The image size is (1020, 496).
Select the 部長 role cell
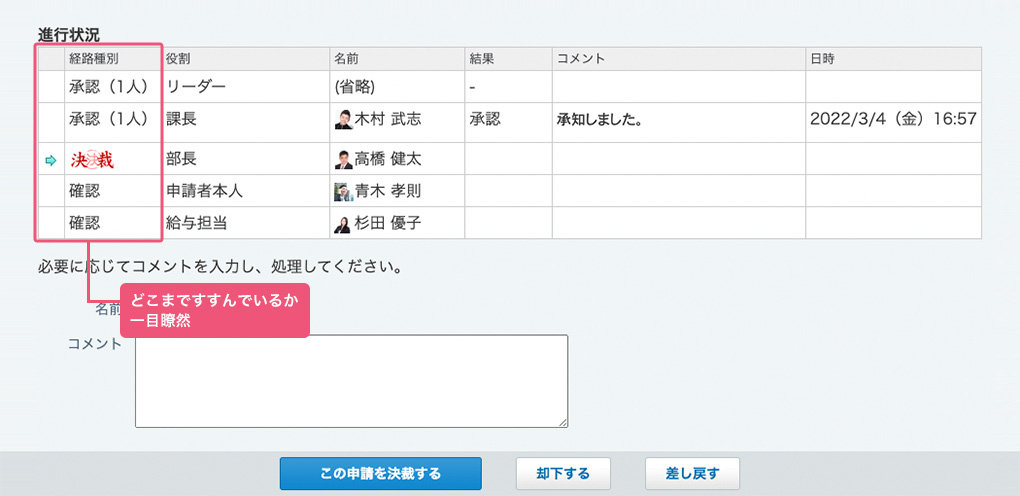click(245, 159)
